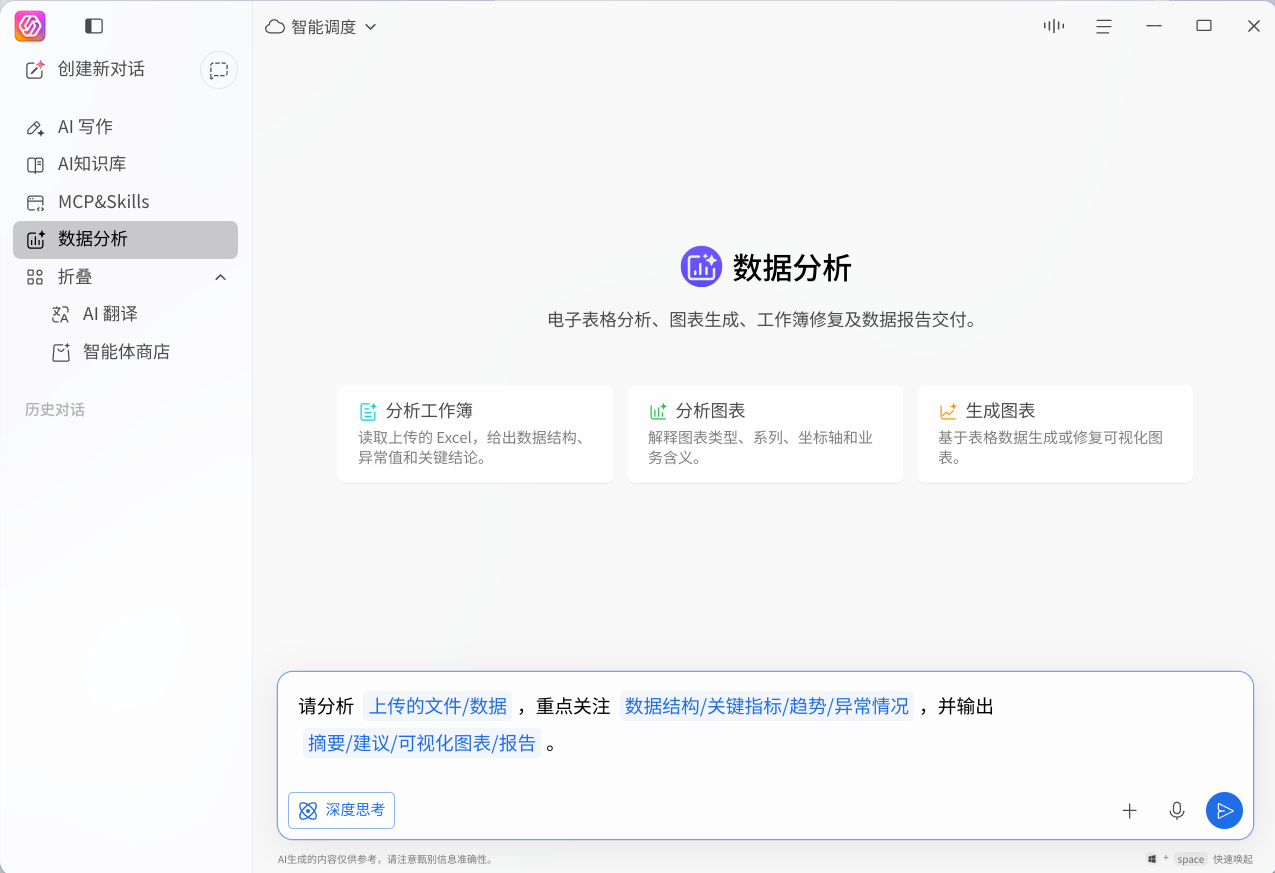Choose the 分析图表 card
Viewport: 1275px width, 873px height.
coord(765,434)
